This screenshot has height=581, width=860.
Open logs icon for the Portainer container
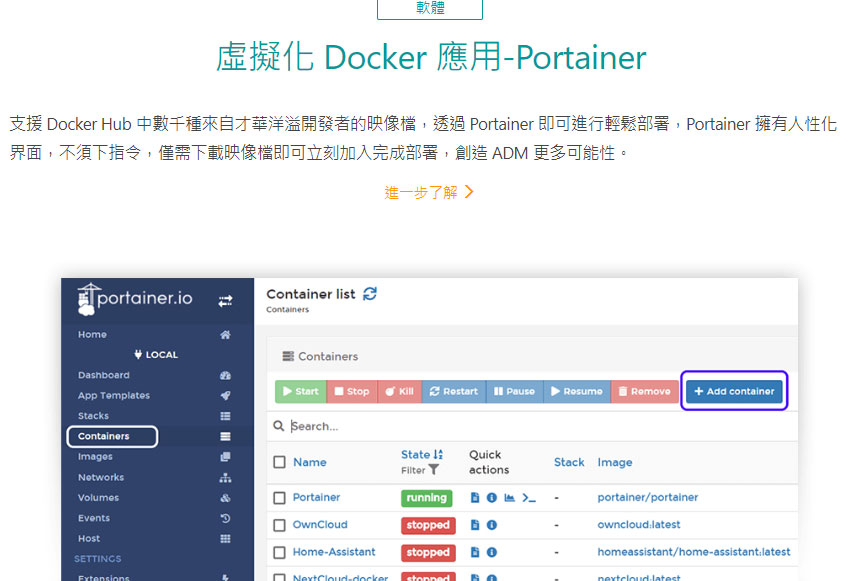pyautogui.click(x=475, y=498)
